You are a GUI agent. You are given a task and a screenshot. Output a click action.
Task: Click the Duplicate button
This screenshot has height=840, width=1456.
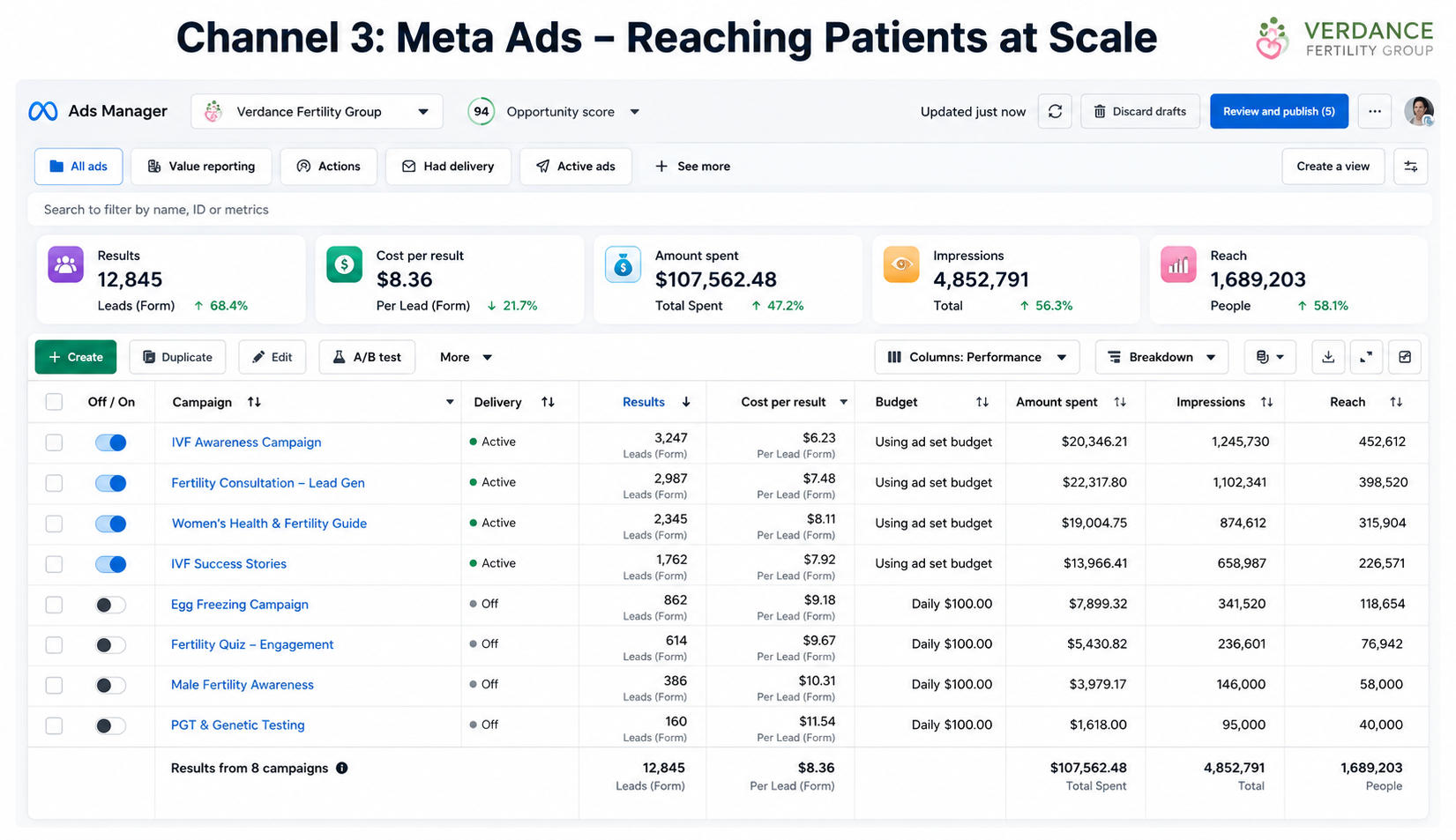(x=177, y=357)
